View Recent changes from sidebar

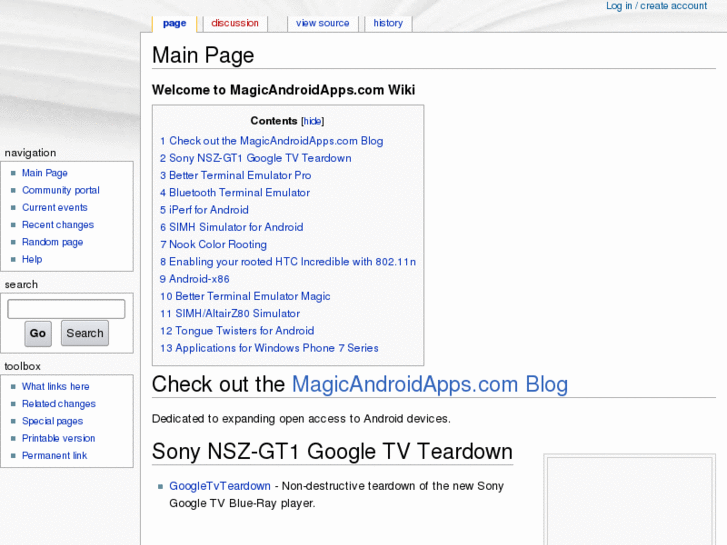(58, 225)
